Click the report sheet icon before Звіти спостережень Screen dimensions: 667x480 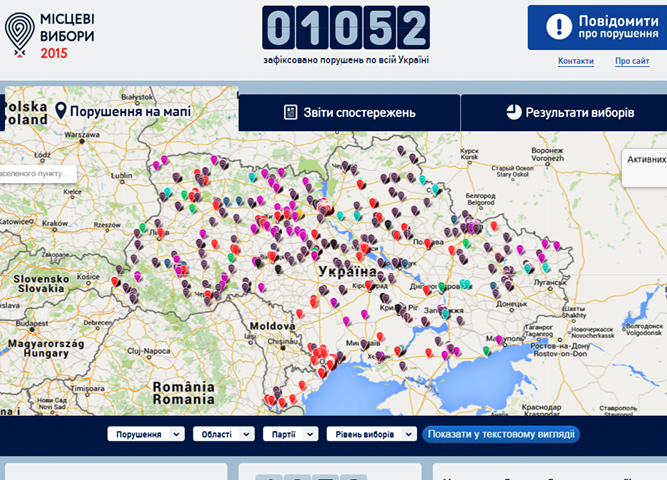[291, 112]
